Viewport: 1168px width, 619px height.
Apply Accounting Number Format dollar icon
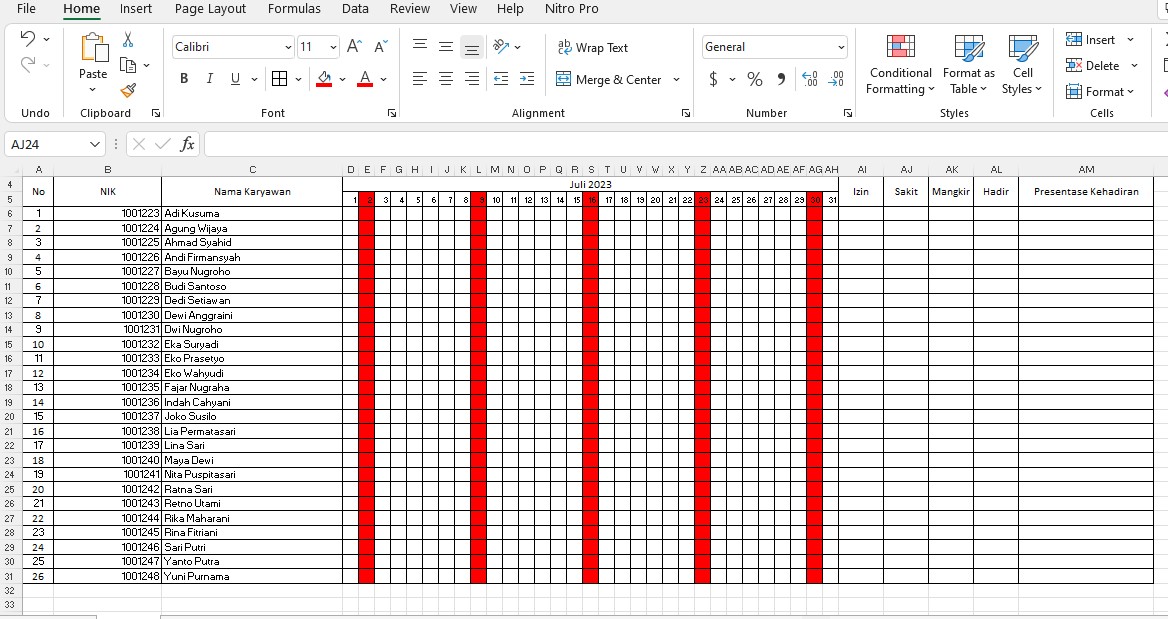pos(714,79)
